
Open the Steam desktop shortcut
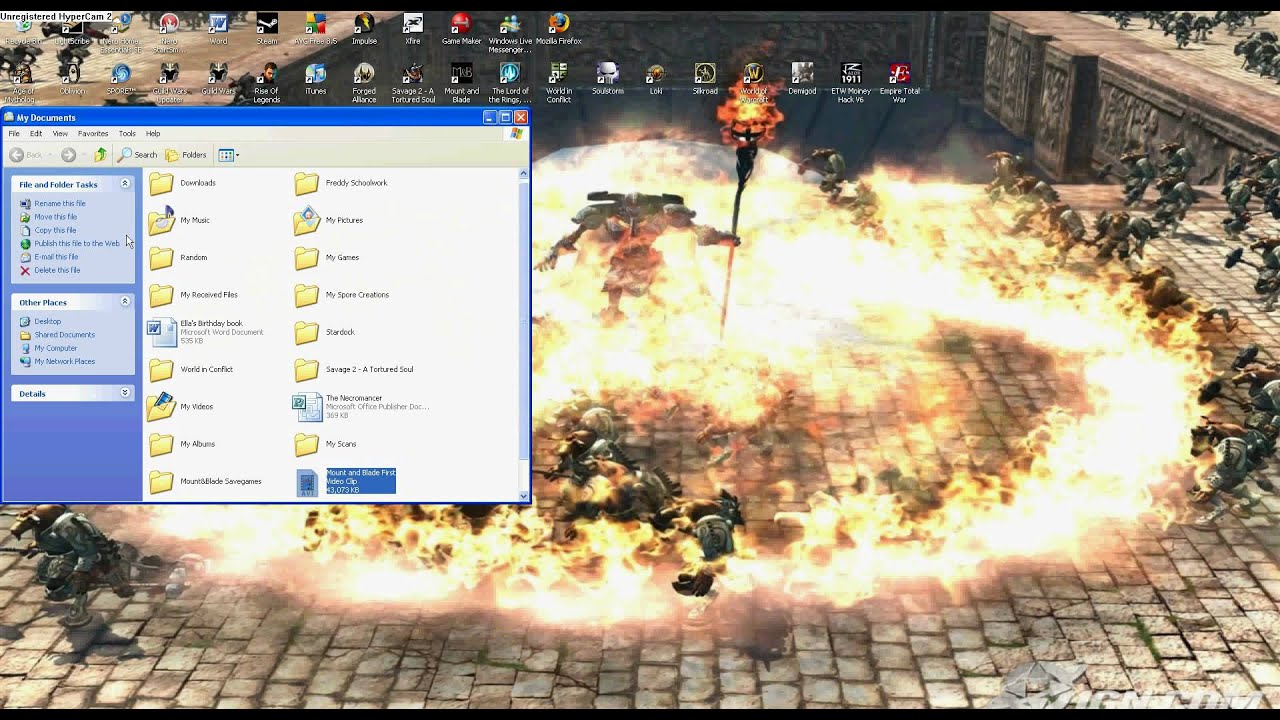coord(266,29)
